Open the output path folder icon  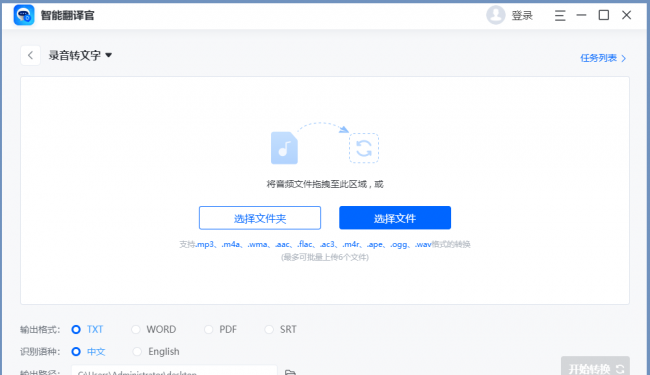tap(290, 372)
